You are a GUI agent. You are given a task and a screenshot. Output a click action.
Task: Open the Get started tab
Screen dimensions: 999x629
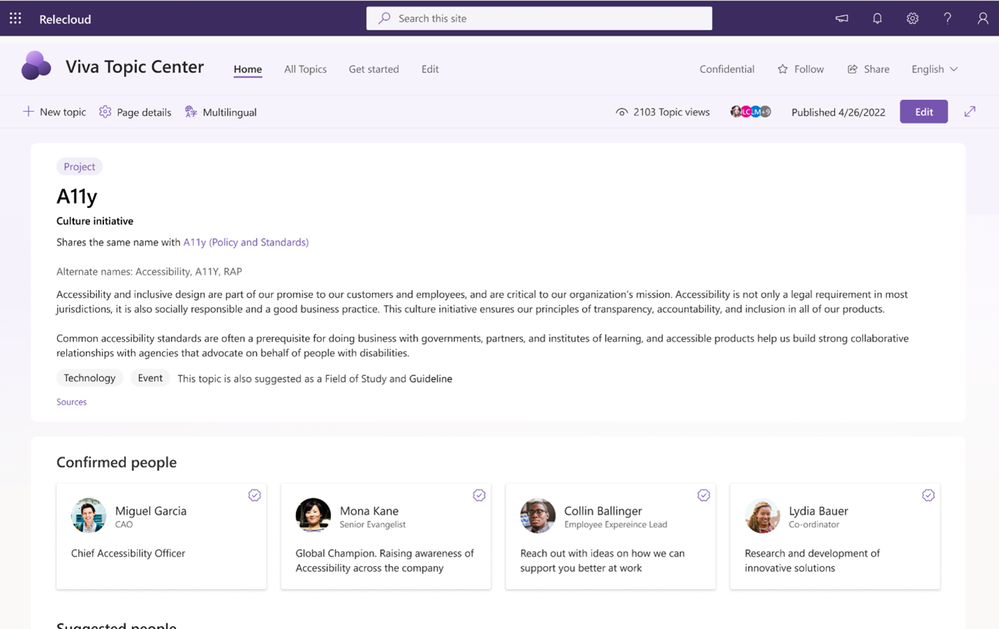373,69
